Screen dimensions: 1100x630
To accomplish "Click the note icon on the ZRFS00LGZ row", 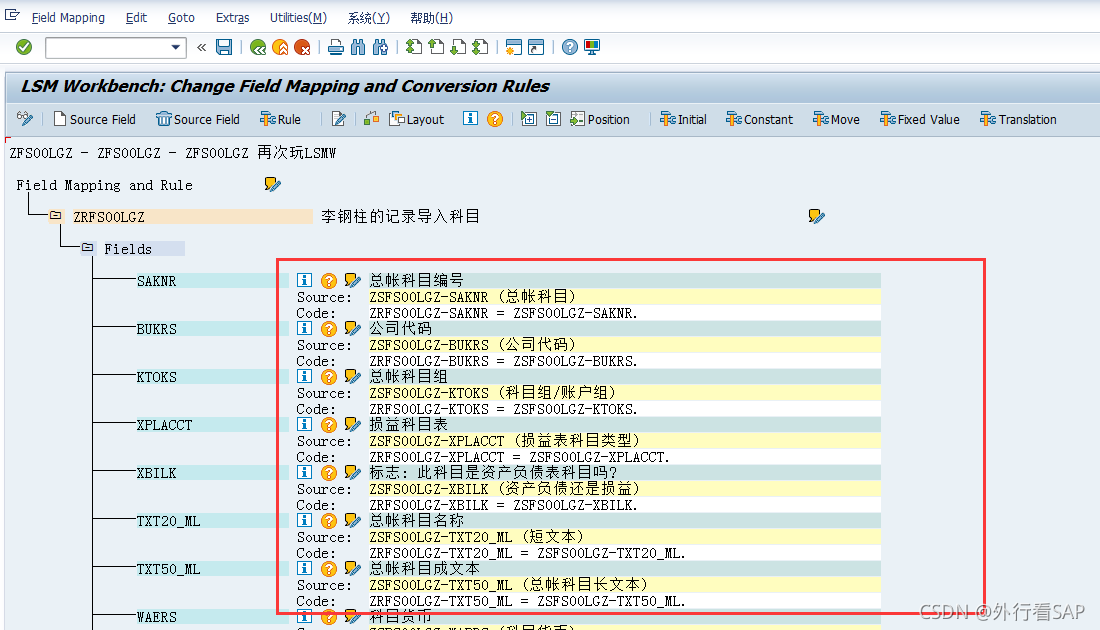I will click(x=816, y=216).
